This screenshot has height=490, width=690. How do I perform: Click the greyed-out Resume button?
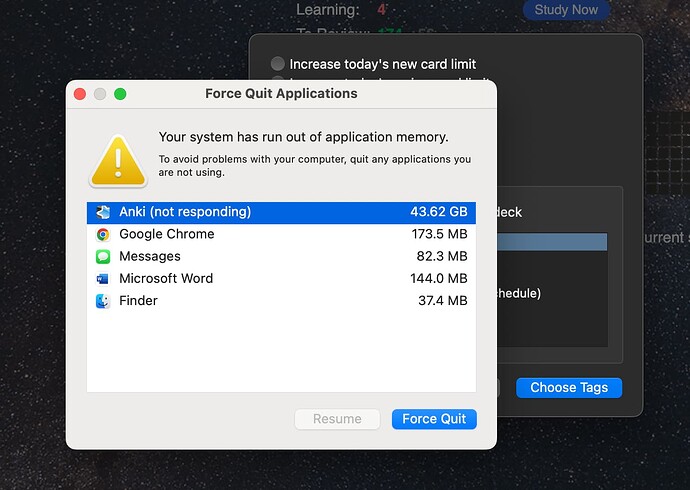tap(337, 419)
